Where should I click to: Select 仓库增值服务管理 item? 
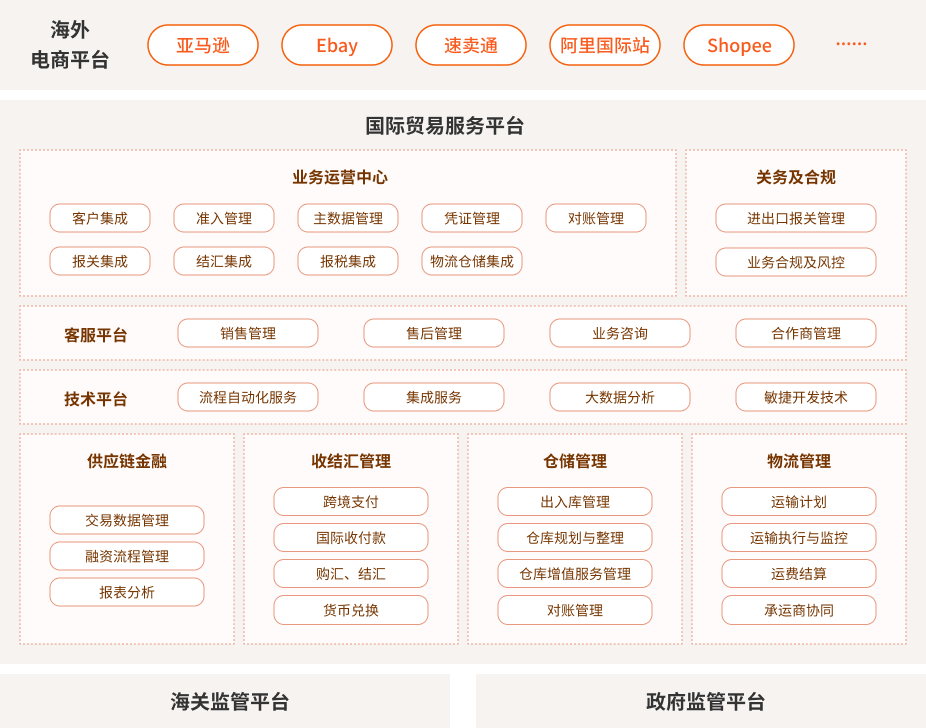click(575, 574)
